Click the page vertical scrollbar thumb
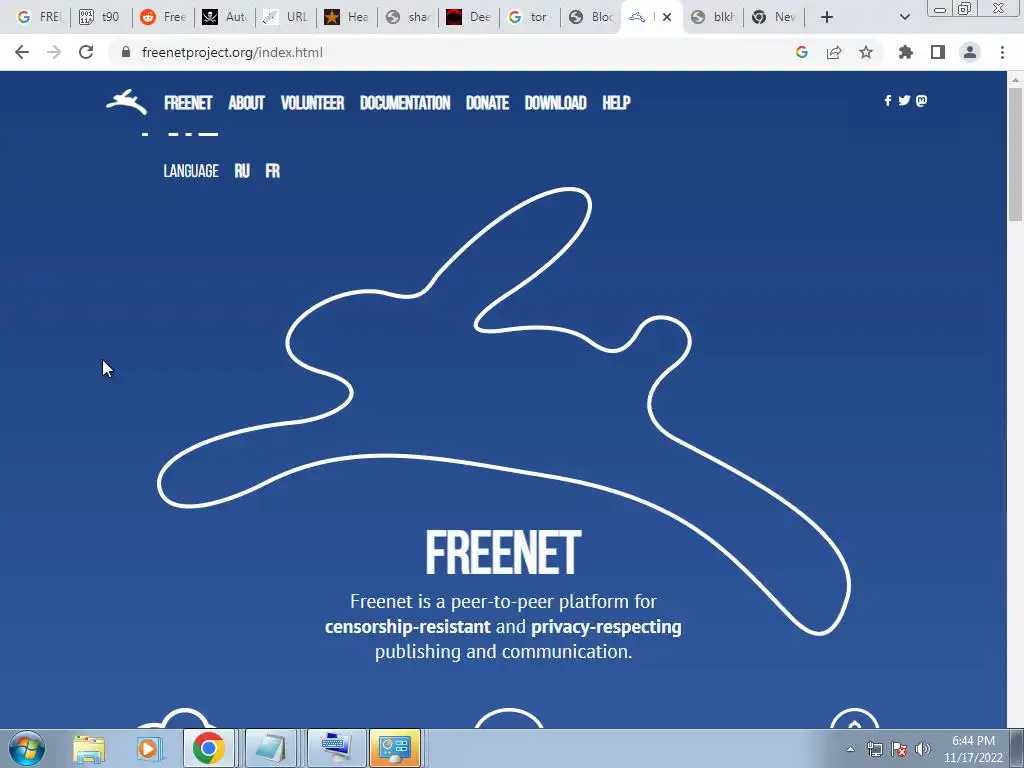Screen dimensions: 1024x768 (1015, 154)
